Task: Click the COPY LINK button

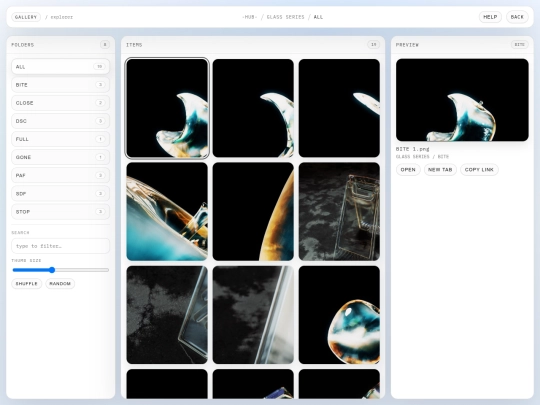Action: pos(479,169)
